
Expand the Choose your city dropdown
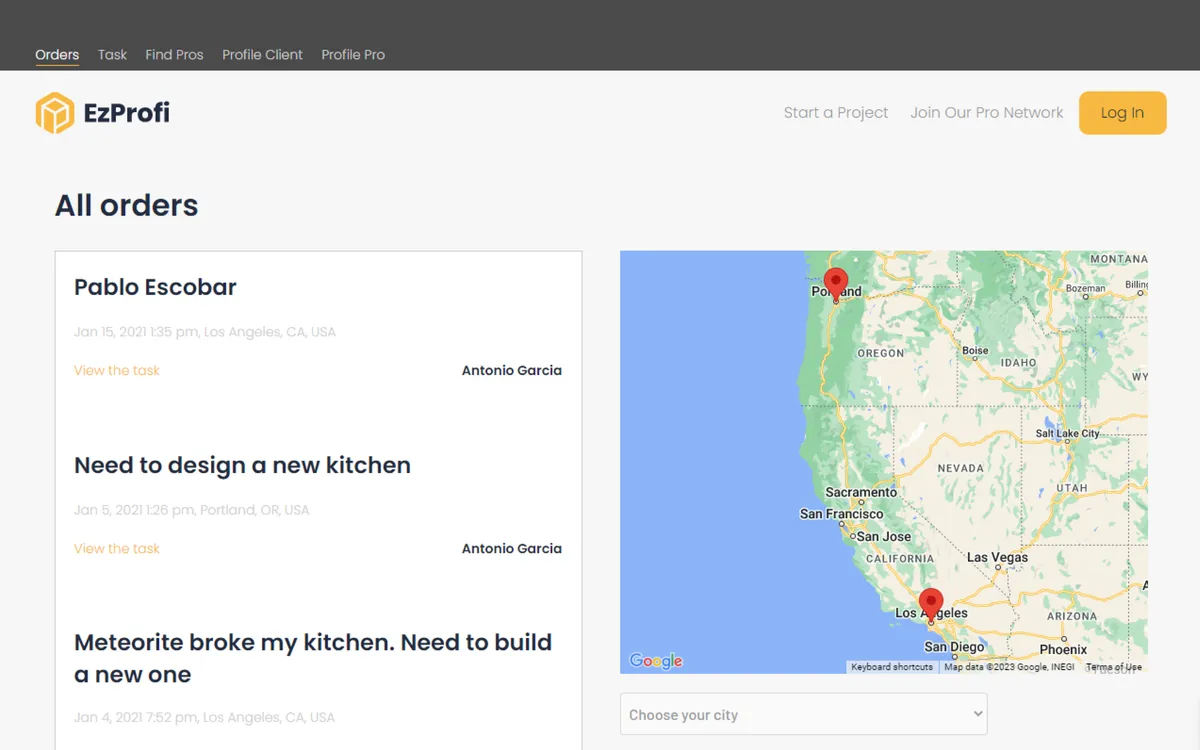tap(803, 715)
